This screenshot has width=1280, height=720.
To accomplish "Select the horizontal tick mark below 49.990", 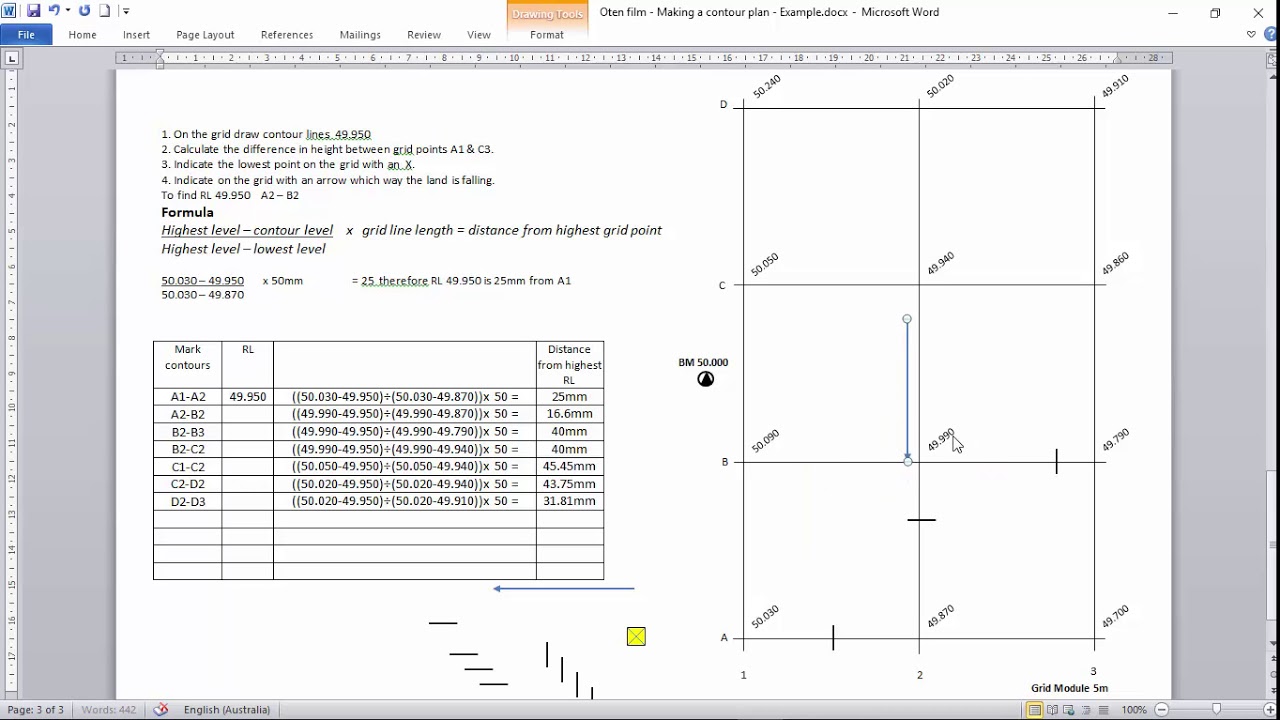I will [x=922, y=520].
